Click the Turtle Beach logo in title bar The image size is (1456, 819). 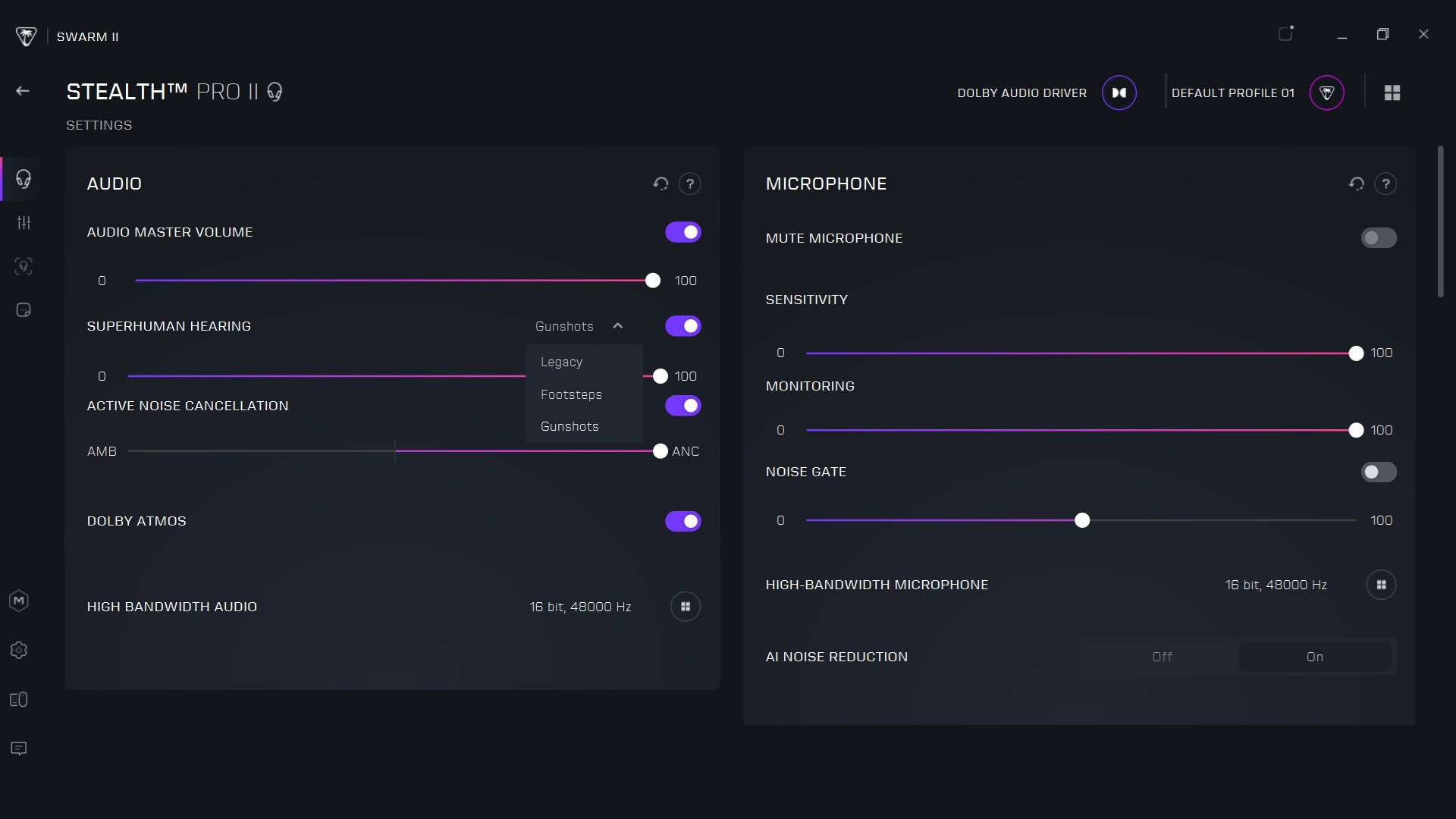(x=26, y=36)
